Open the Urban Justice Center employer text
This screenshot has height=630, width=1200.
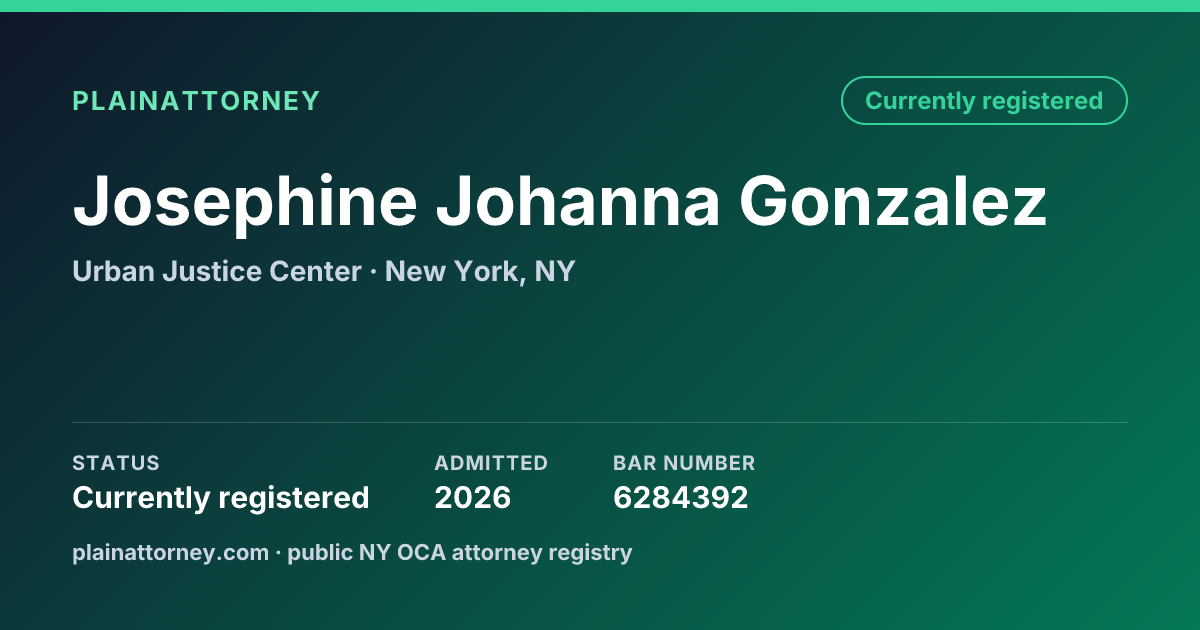tap(217, 271)
